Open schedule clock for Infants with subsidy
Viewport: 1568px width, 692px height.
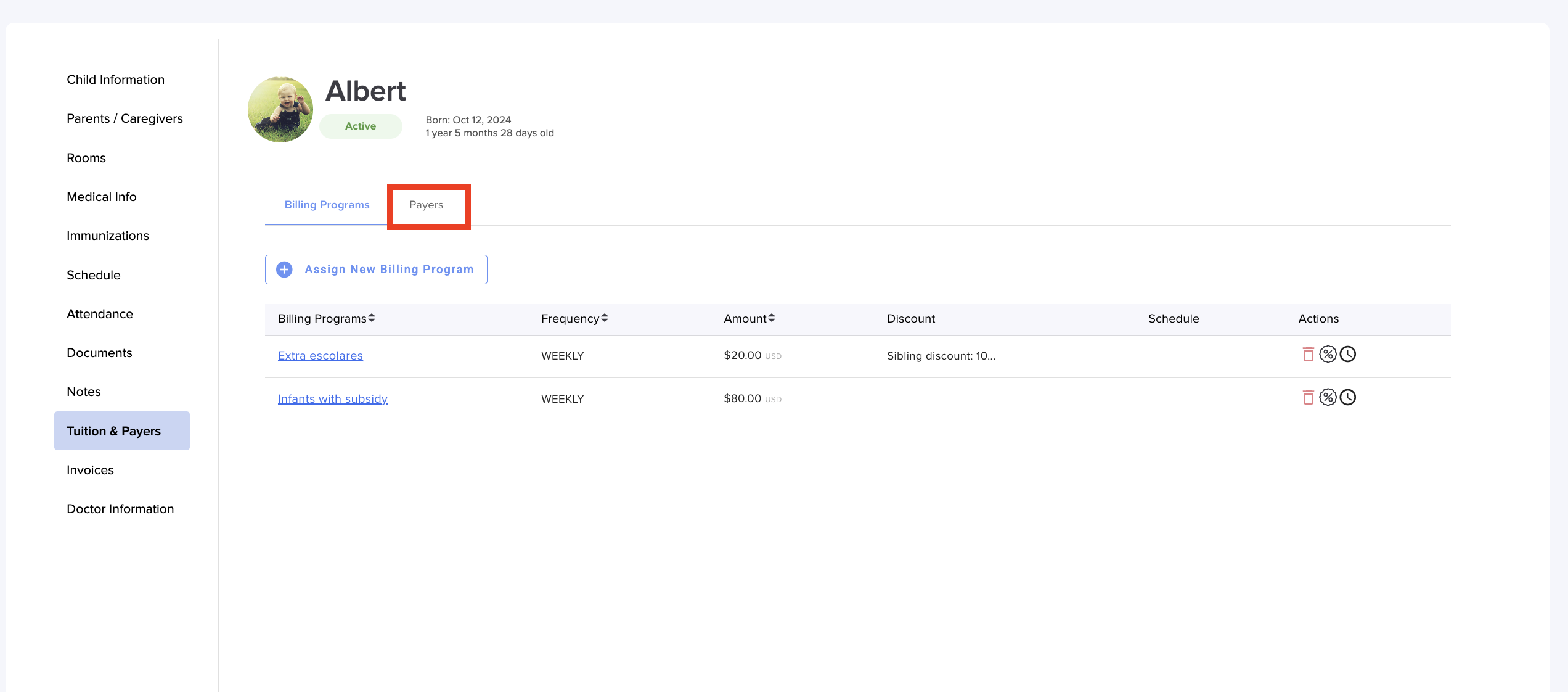click(1348, 397)
